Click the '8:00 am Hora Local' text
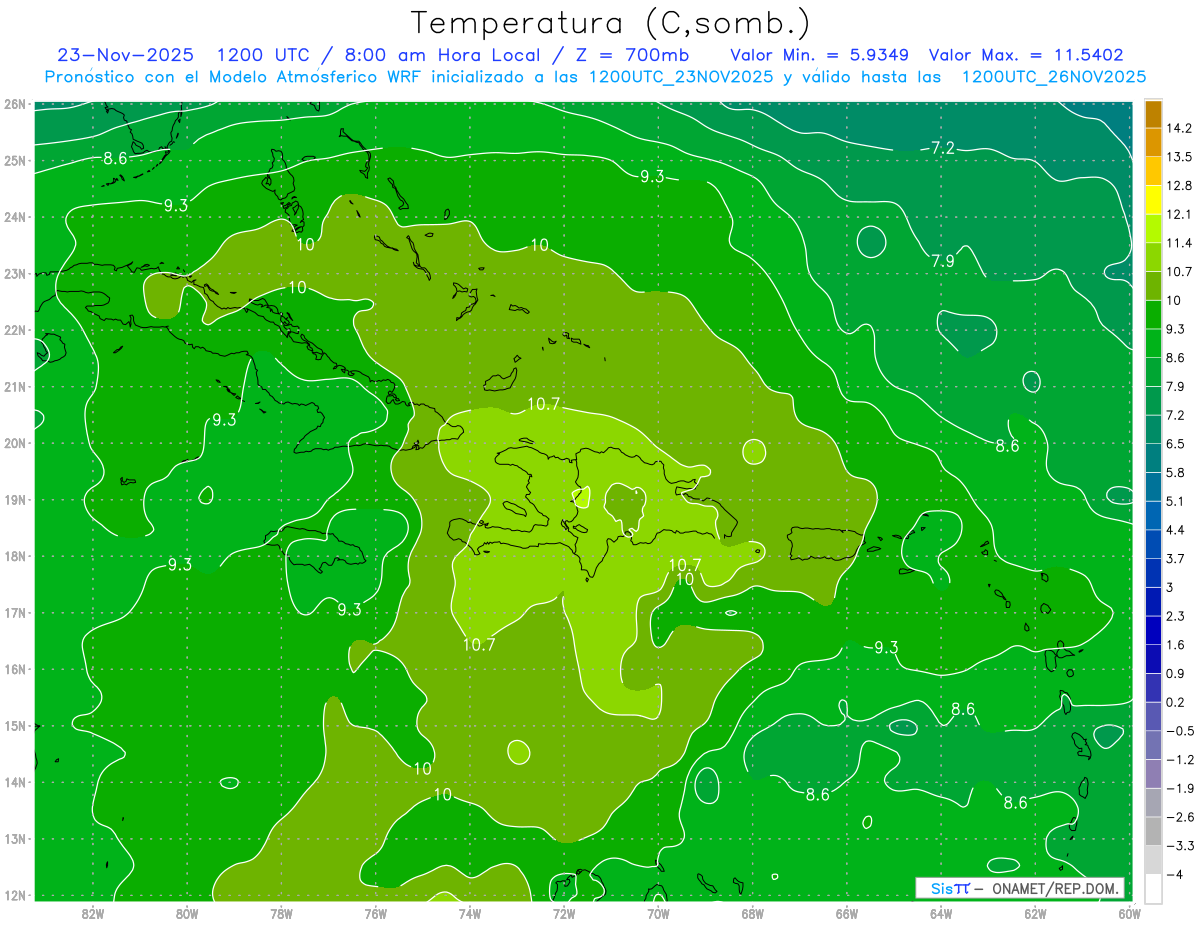Screen dimensions: 1200x927 440,54
